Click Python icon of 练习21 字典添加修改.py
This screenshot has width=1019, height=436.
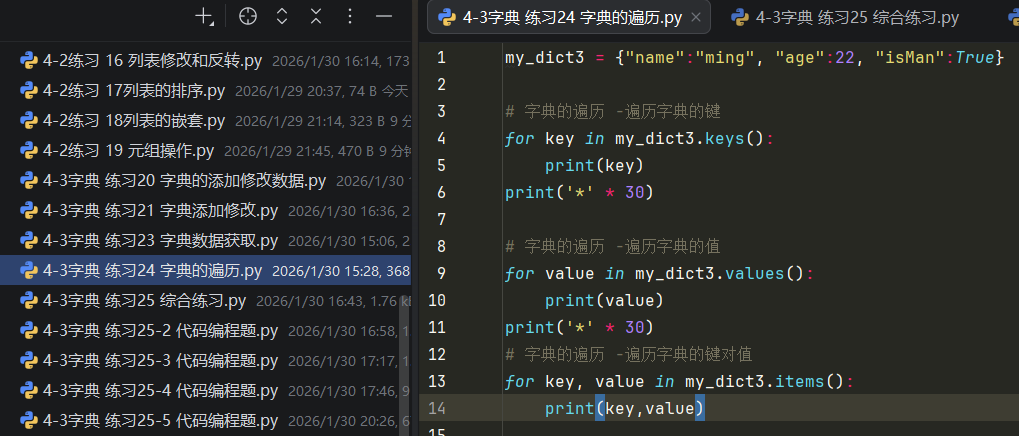[28, 211]
